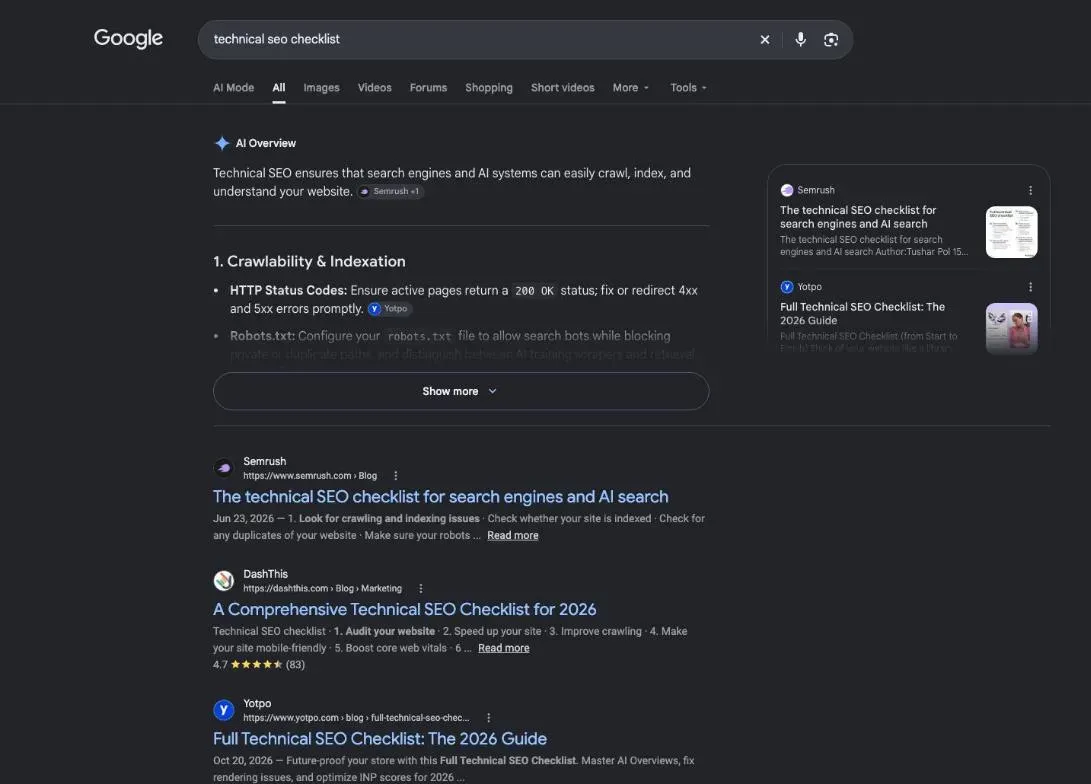Open more options for the Yotpo result
This screenshot has width=1091, height=784.
pyautogui.click(x=488, y=718)
